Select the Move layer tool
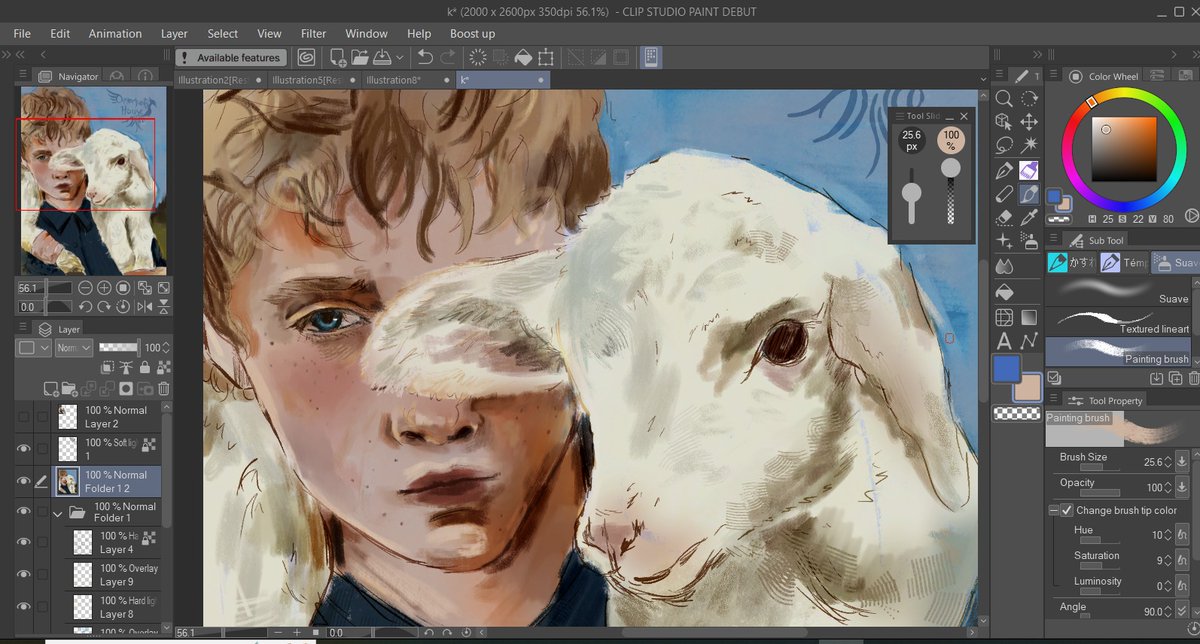Viewport: 1200px width, 644px height. point(1029,121)
